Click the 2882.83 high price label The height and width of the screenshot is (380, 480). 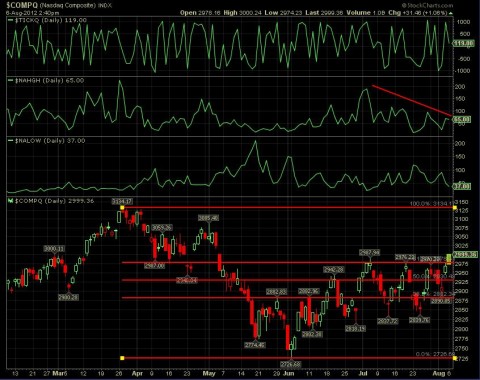tap(277, 292)
